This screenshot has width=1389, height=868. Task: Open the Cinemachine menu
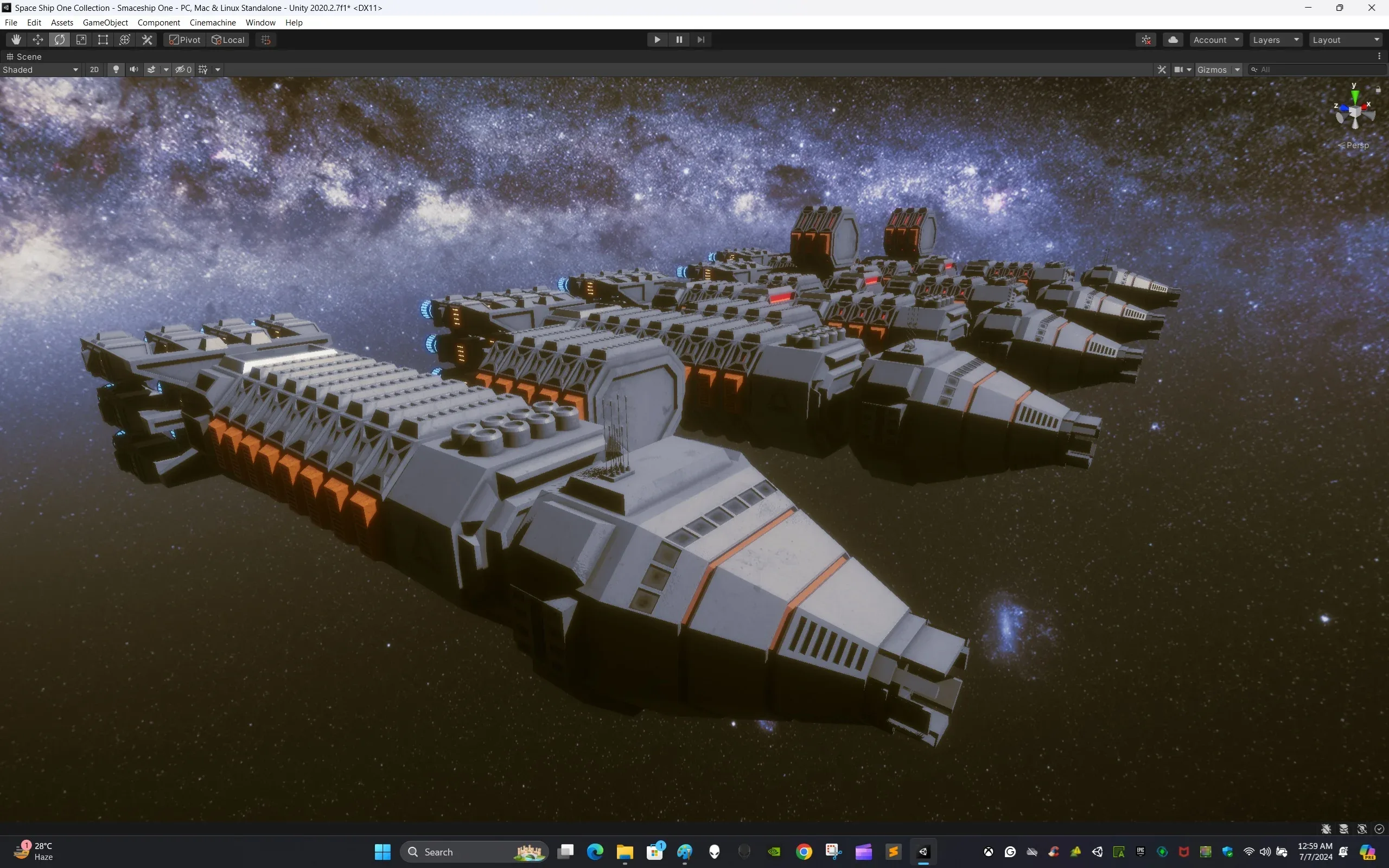point(212,22)
